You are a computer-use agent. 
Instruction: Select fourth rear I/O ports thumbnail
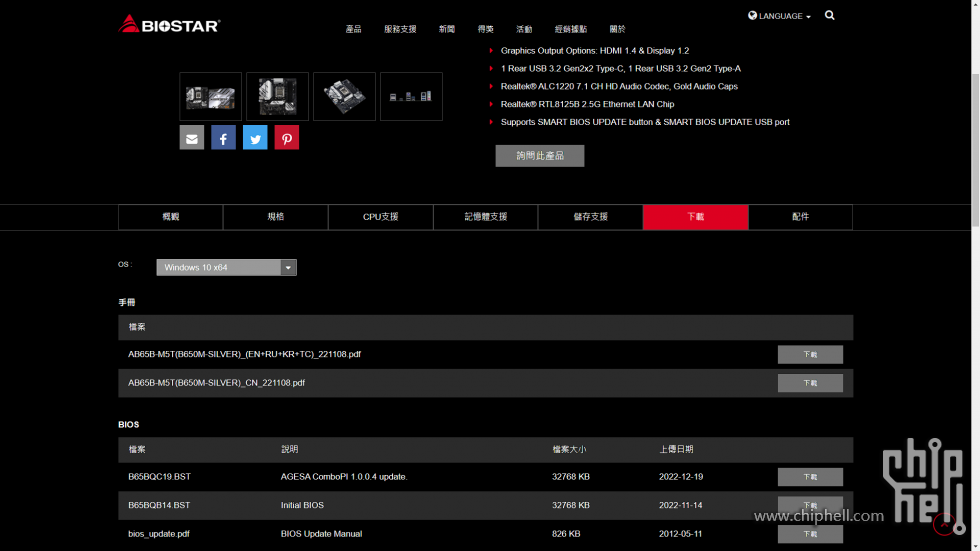(x=411, y=97)
